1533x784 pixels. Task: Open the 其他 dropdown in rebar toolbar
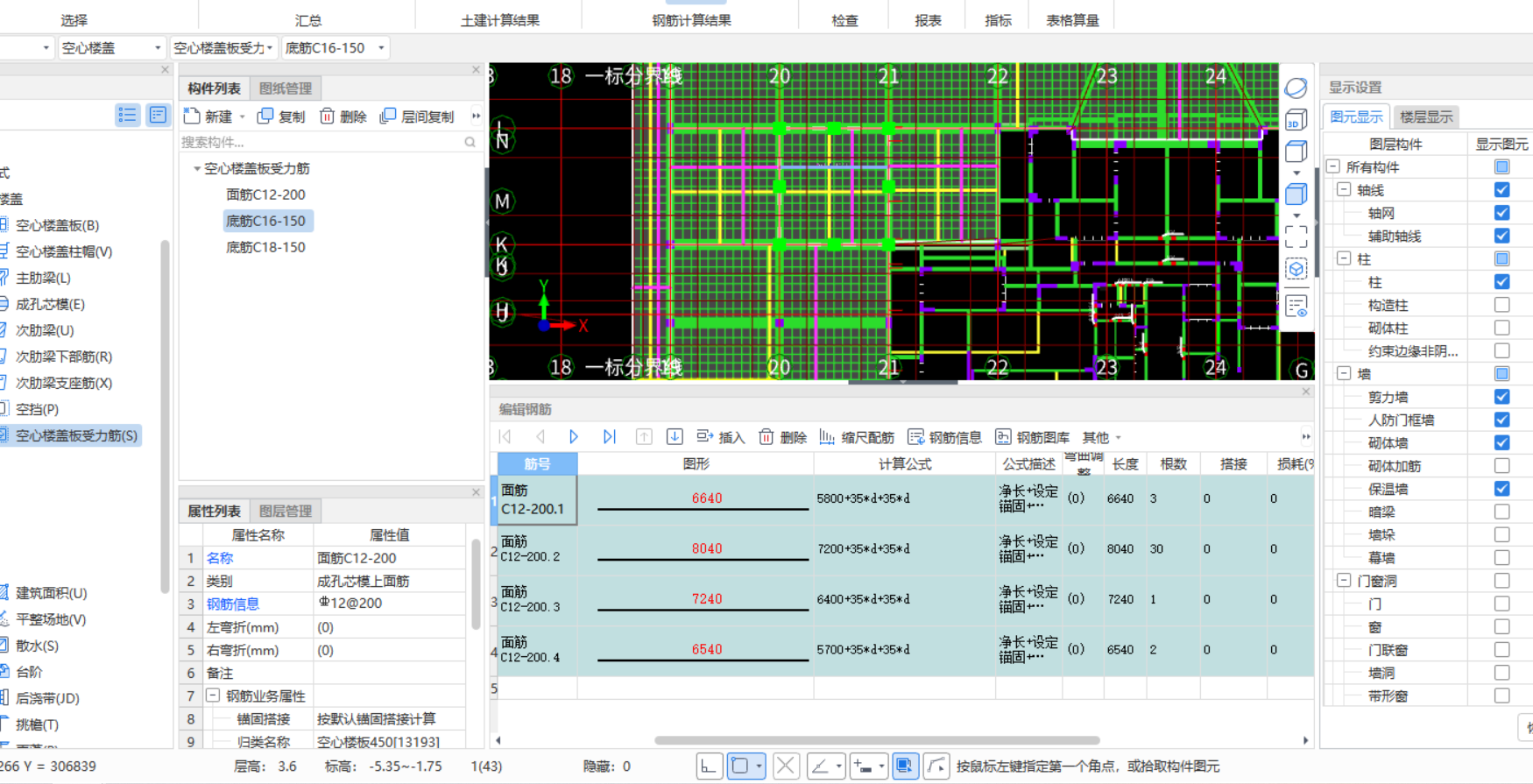[1102, 437]
